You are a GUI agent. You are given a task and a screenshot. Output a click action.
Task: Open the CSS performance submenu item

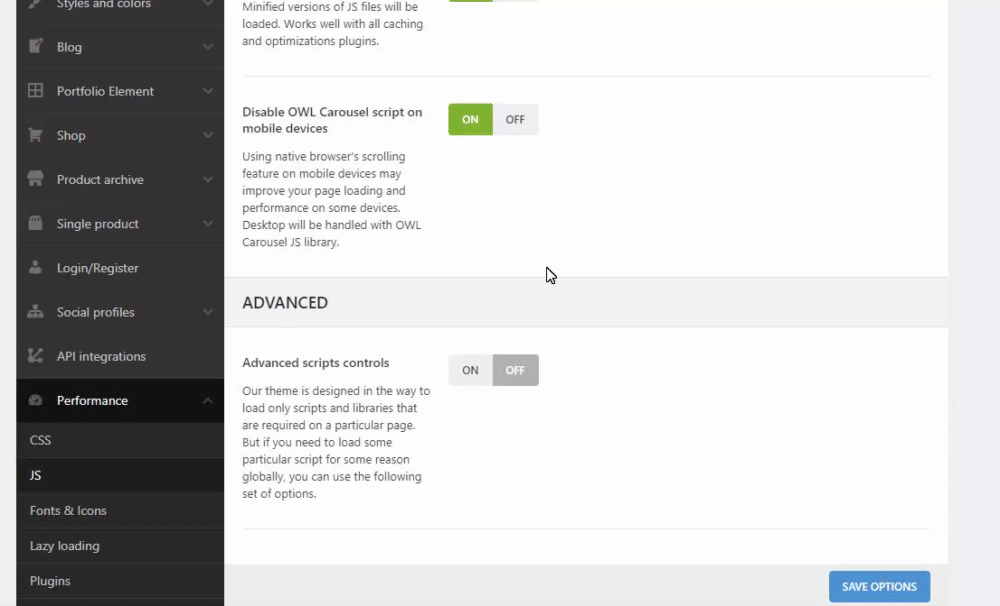[x=41, y=440]
